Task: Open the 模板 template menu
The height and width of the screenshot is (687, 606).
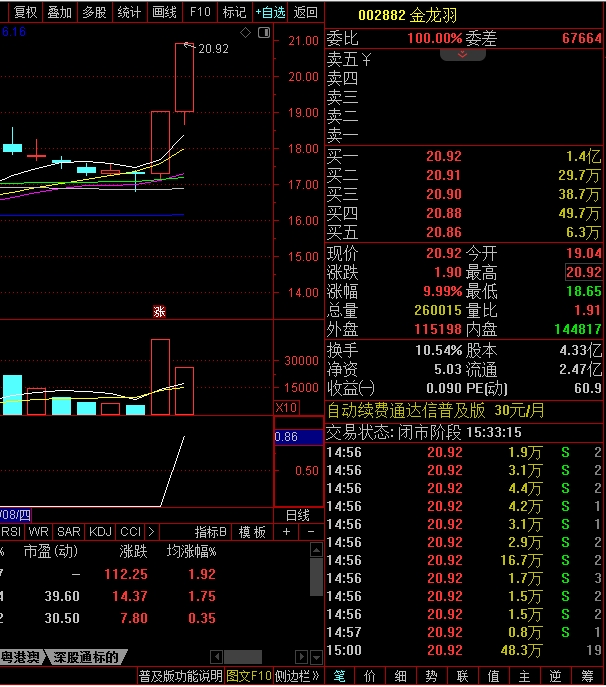Action: tap(252, 532)
